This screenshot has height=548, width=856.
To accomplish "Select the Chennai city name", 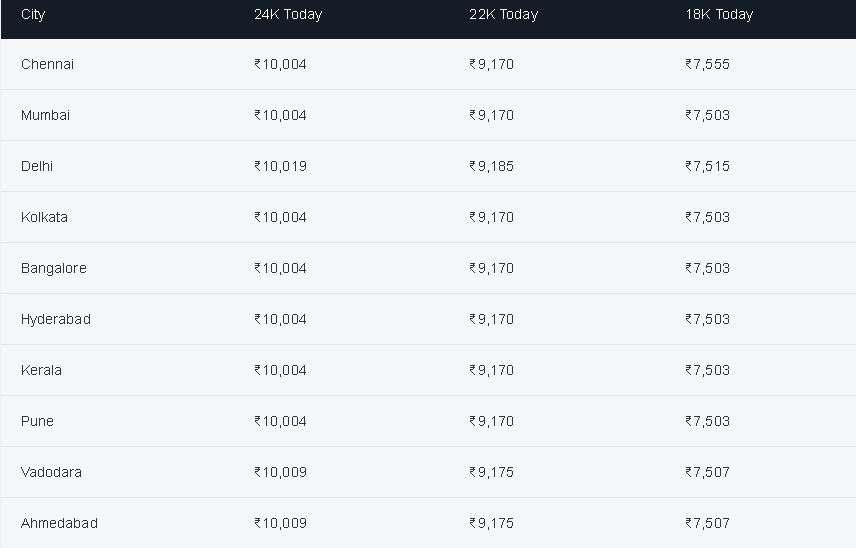I will tap(47, 64).
